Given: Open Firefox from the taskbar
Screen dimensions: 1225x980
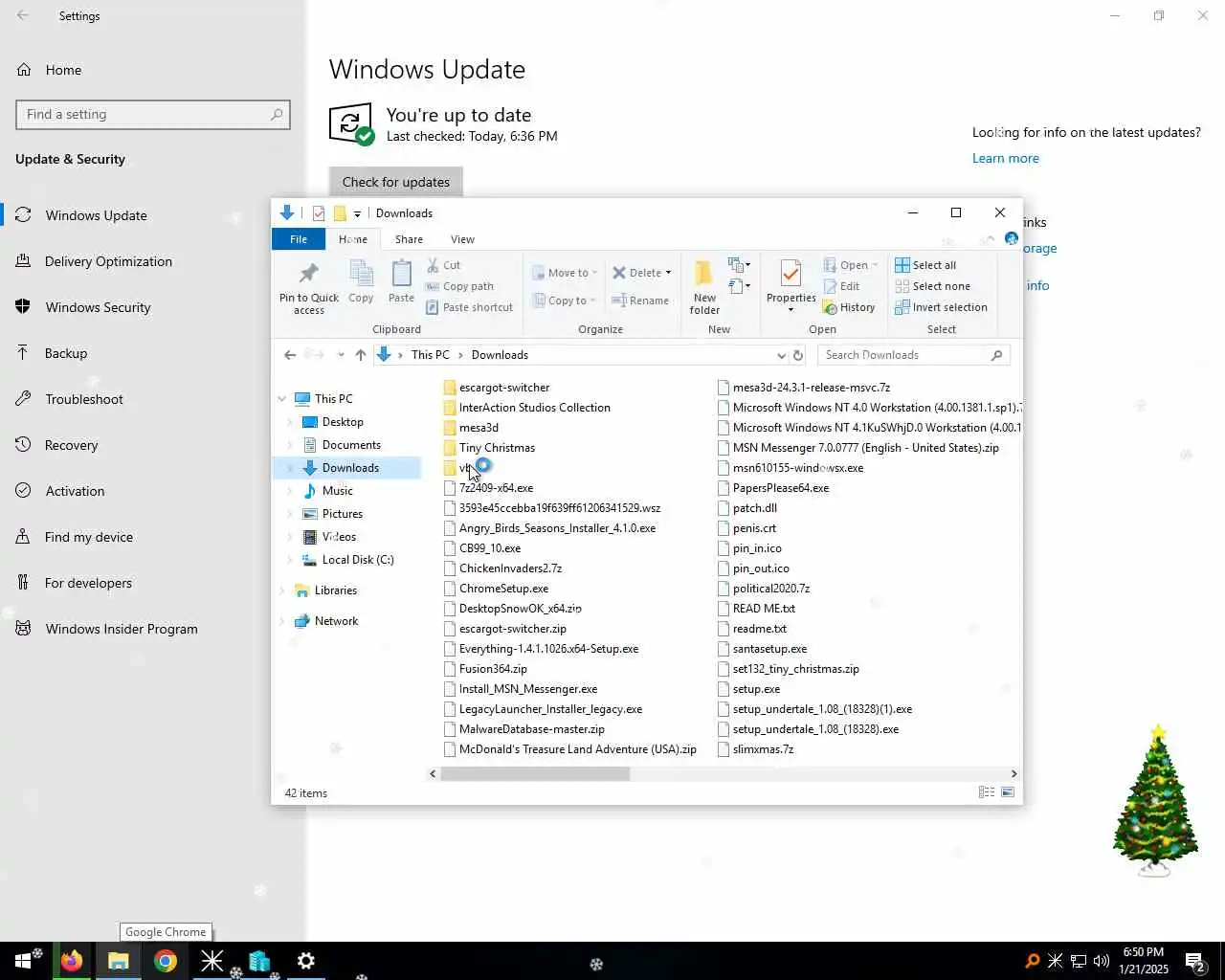Looking at the screenshot, I should [x=72, y=961].
